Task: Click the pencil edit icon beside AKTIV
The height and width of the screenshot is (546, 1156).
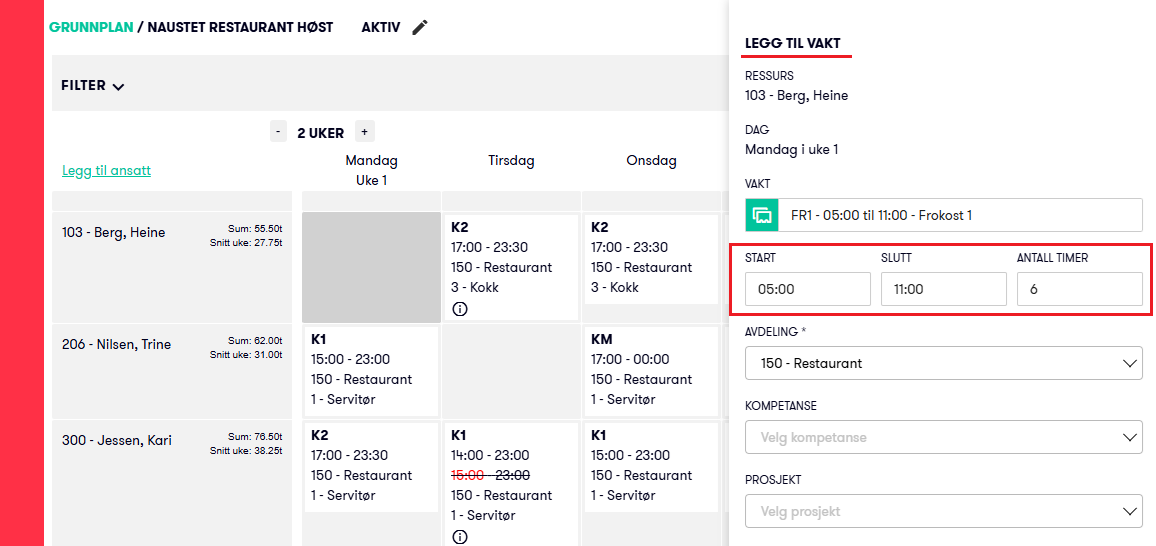Action: pos(420,28)
